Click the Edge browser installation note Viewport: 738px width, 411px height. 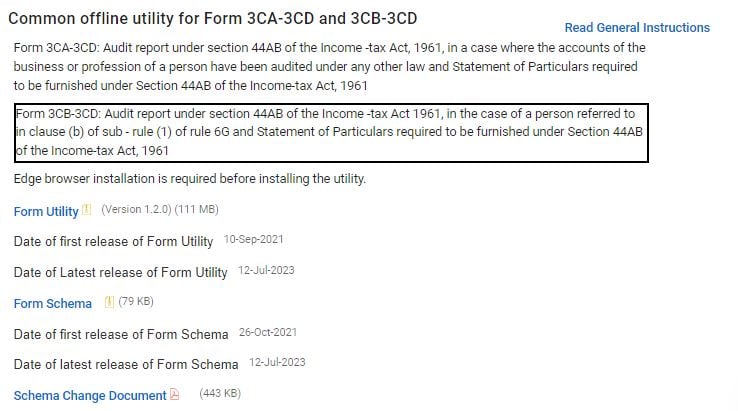click(190, 179)
